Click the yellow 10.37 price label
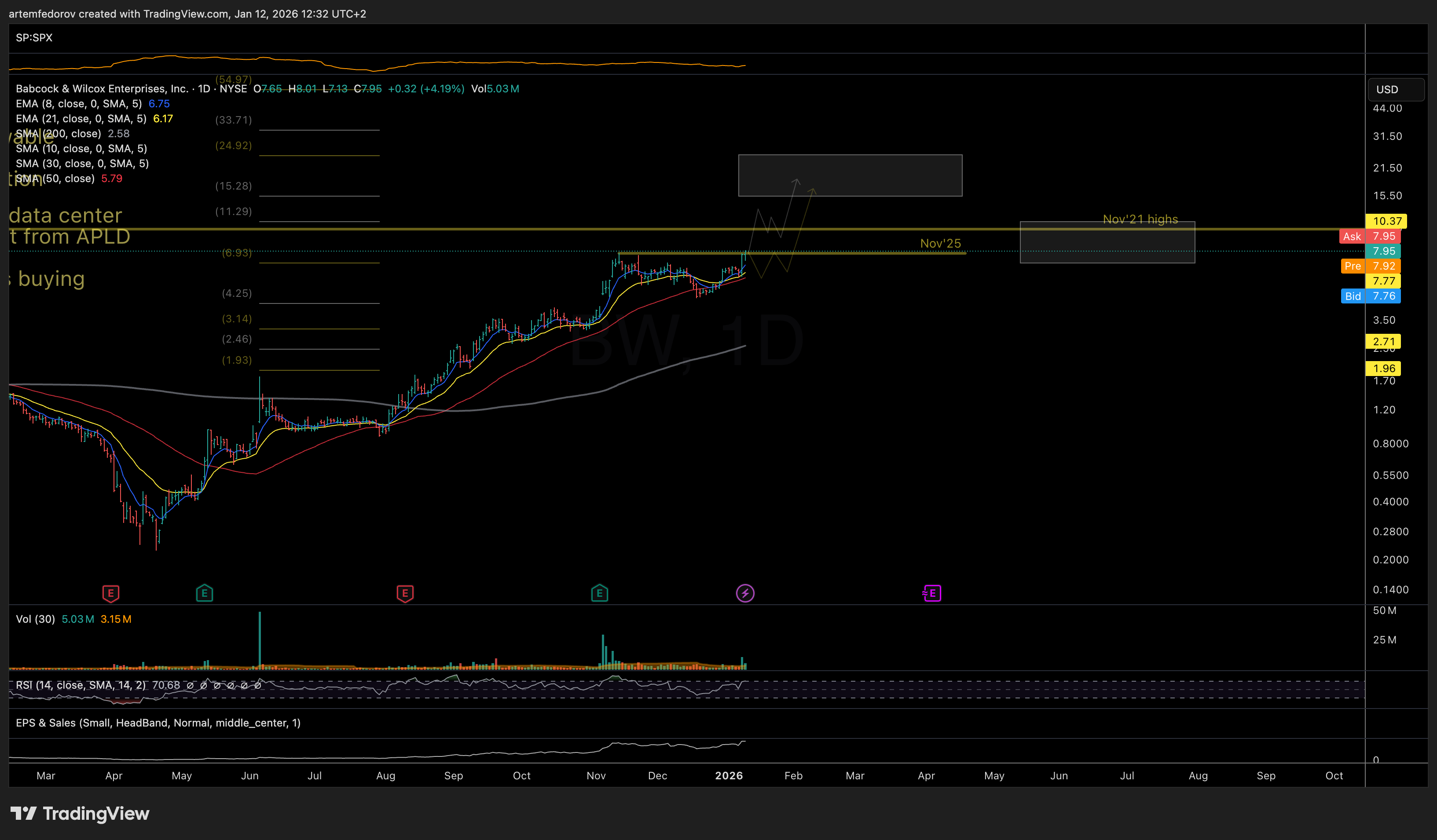The image size is (1437, 840). (x=1386, y=221)
